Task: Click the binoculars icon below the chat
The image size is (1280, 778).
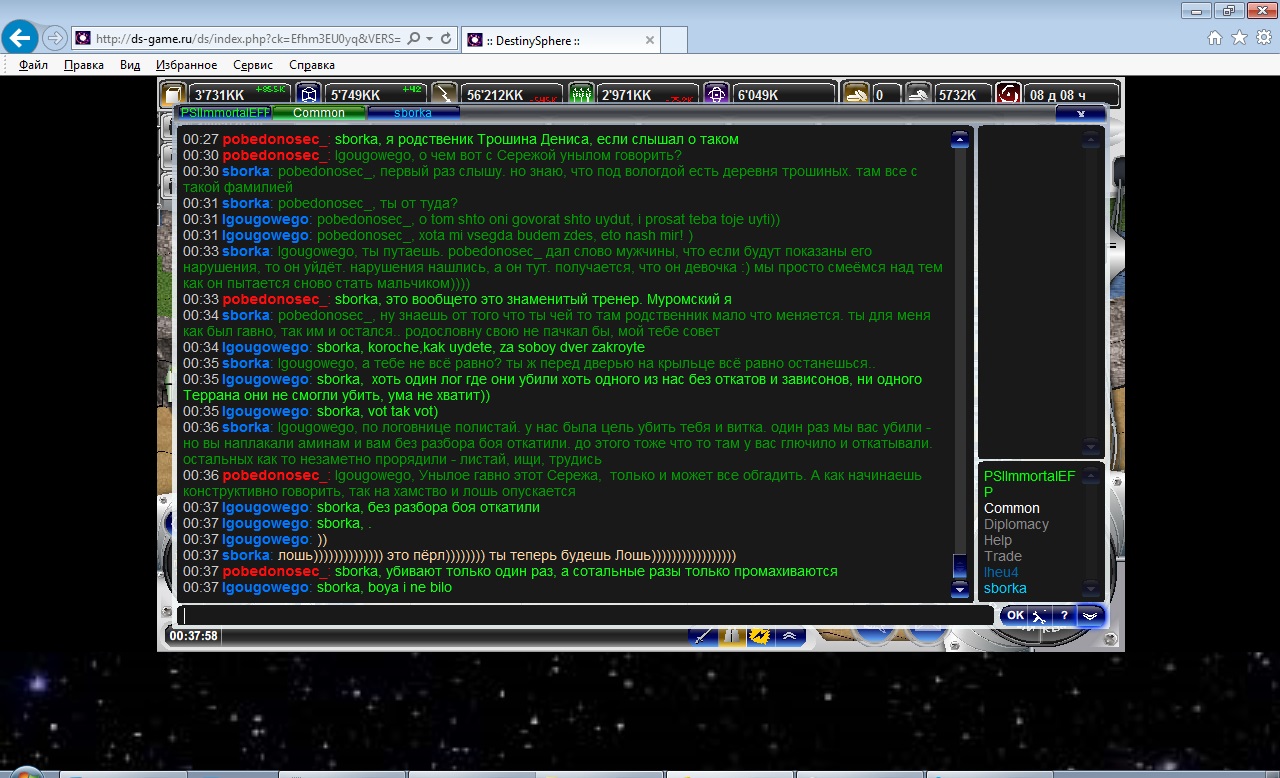Action: 731,635
